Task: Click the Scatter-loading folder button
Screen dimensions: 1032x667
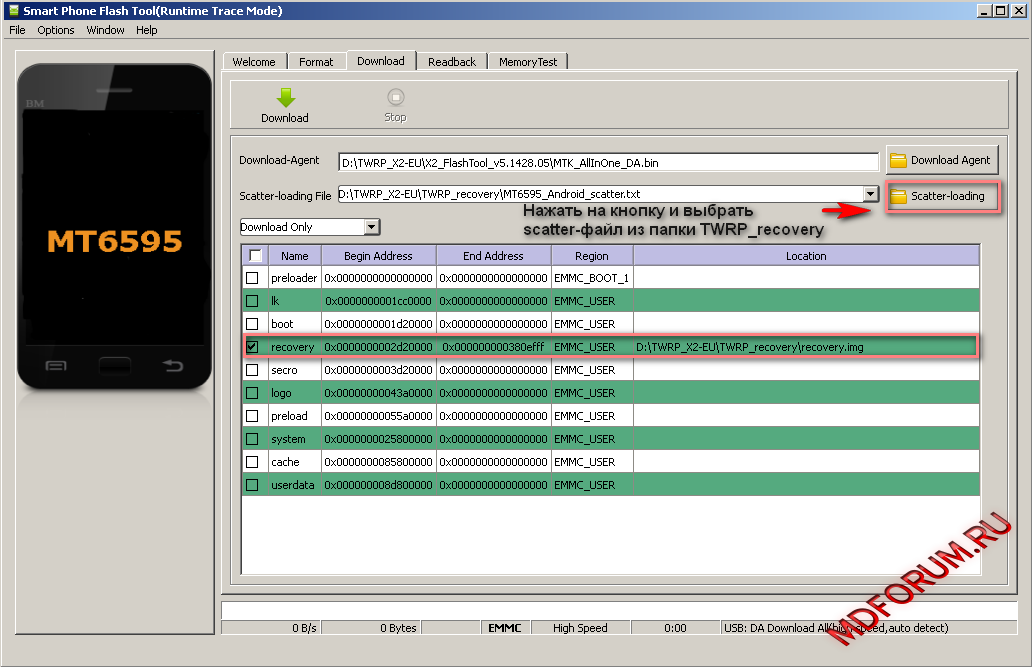Action: click(x=941, y=196)
